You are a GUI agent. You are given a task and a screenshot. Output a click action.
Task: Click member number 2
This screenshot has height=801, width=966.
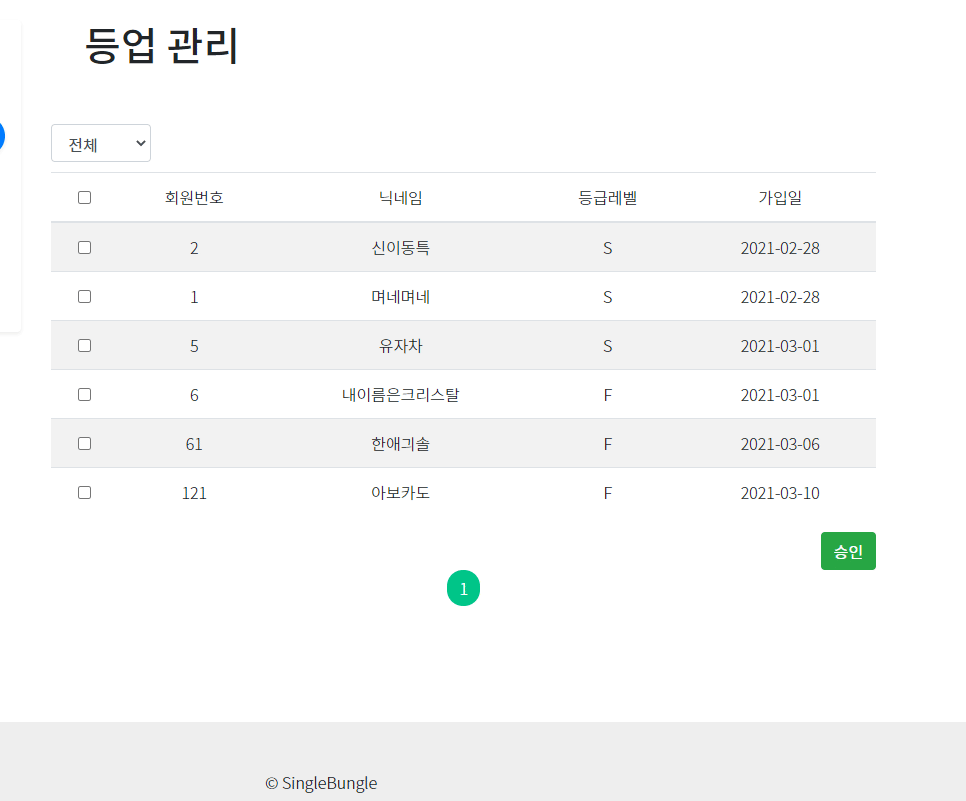[194, 247]
